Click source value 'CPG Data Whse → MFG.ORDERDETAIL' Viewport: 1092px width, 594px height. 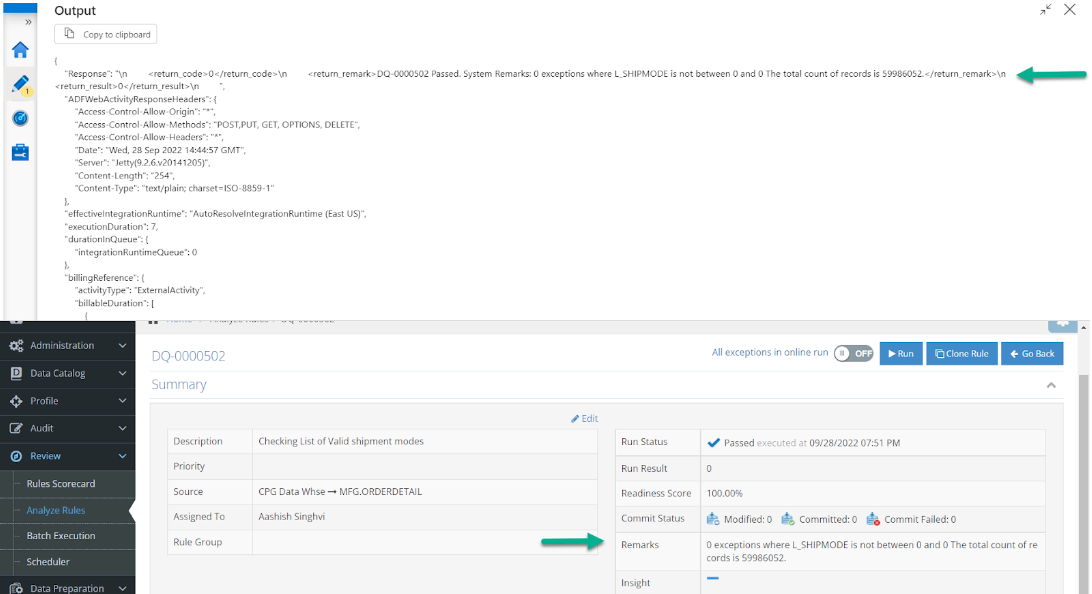pyautogui.click(x=340, y=492)
